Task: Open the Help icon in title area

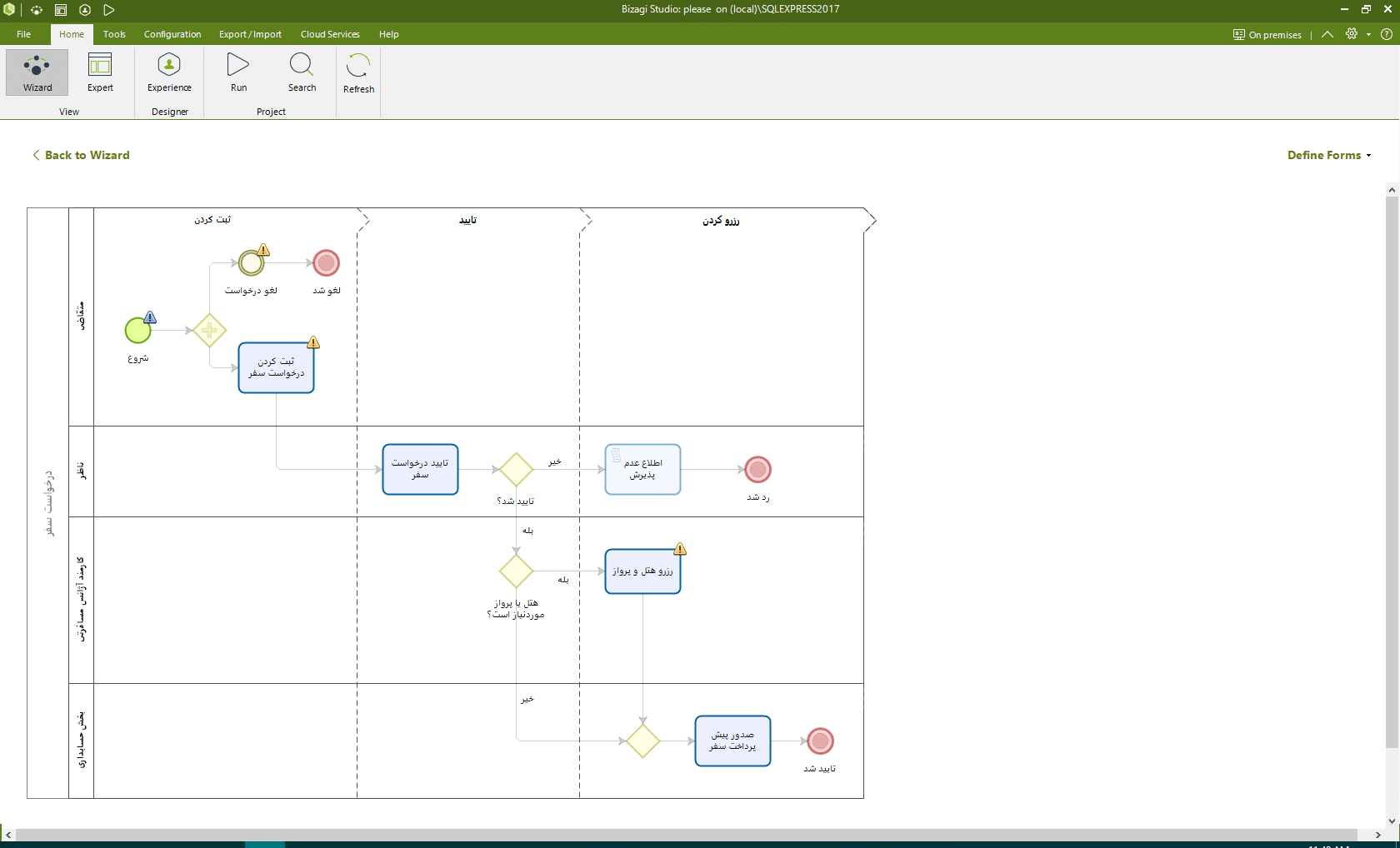Action: point(1387,34)
